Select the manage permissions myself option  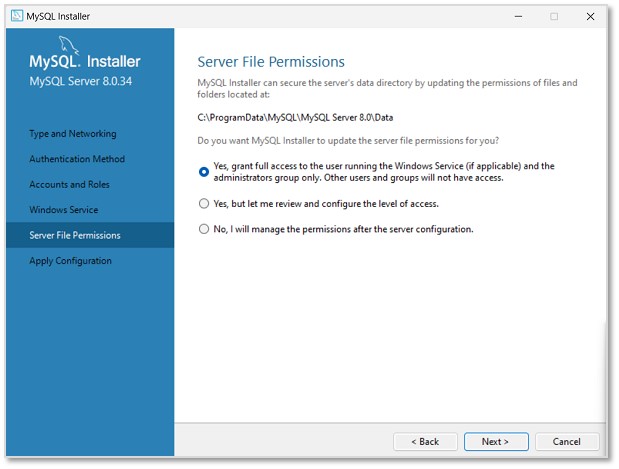pos(204,229)
